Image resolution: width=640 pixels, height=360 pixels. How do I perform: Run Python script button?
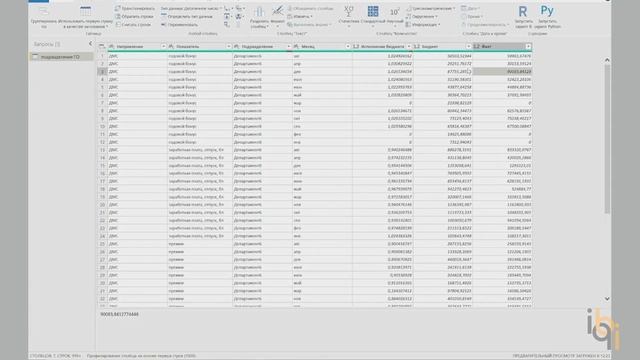pyautogui.click(x=547, y=17)
